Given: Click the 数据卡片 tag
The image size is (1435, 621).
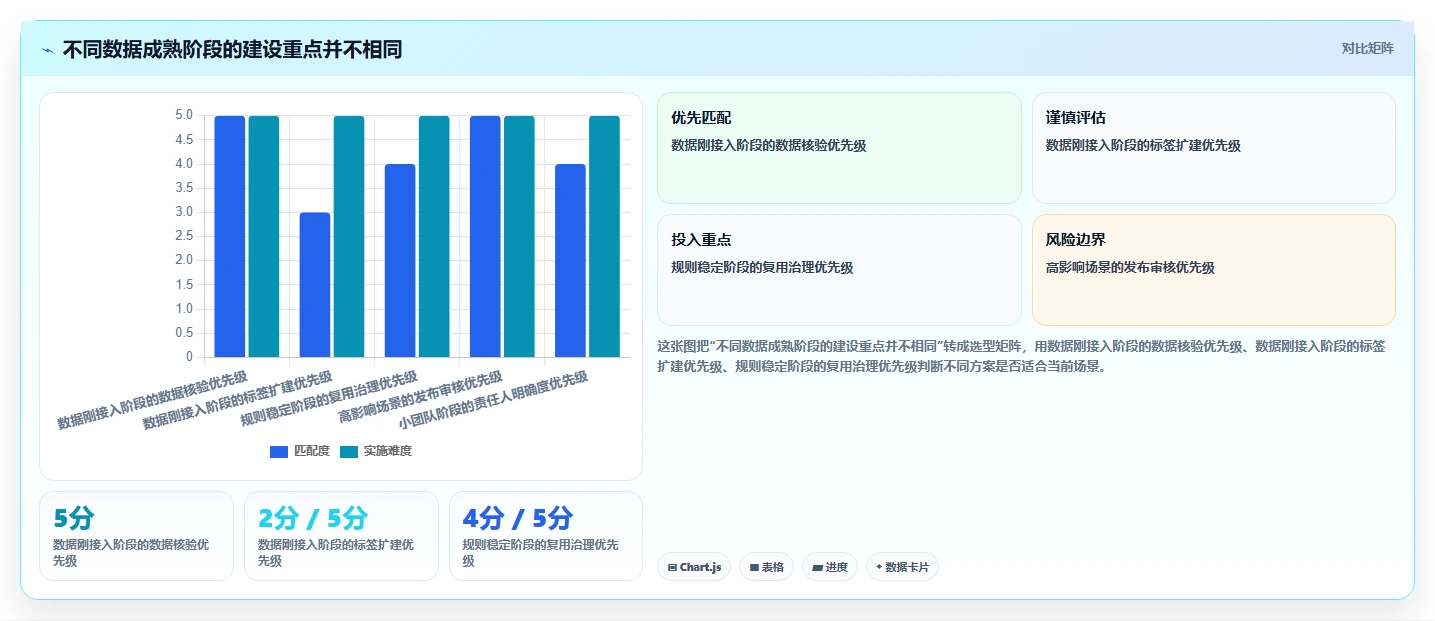Looking at the screenshot, I should 902,567.
